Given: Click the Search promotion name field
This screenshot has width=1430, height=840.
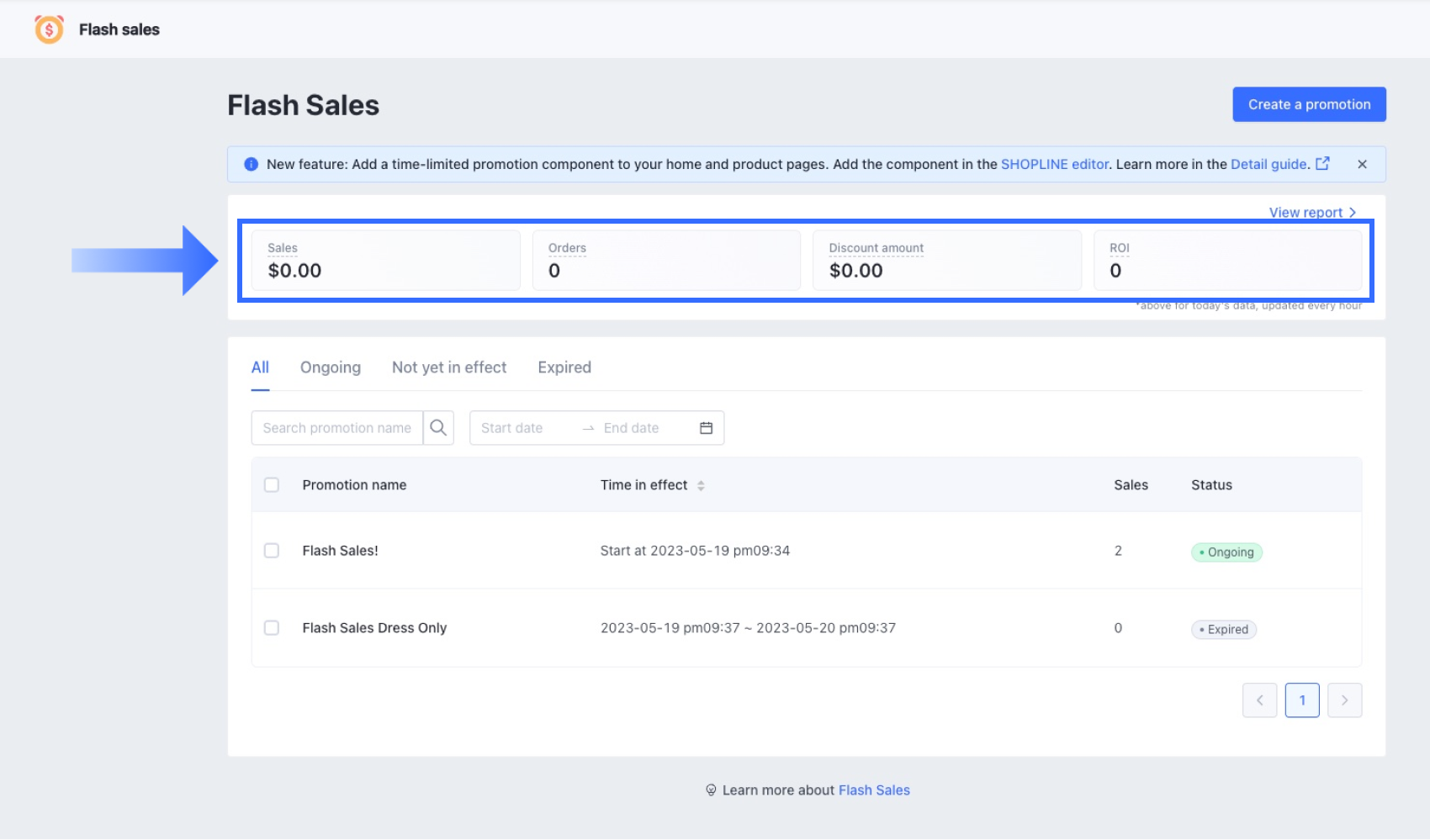Looking at the screenshot, I should tap(337, 428).
